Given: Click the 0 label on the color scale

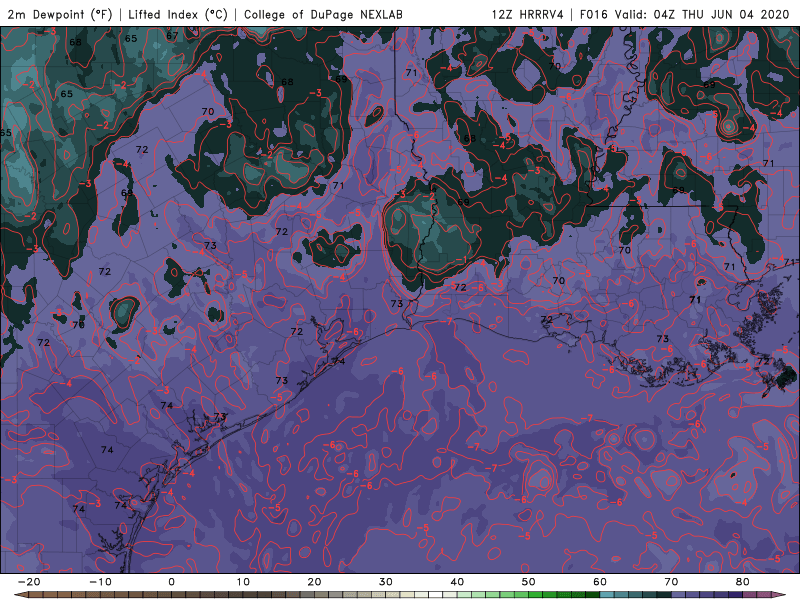Looking at the screenshot, I should point(171,582).
